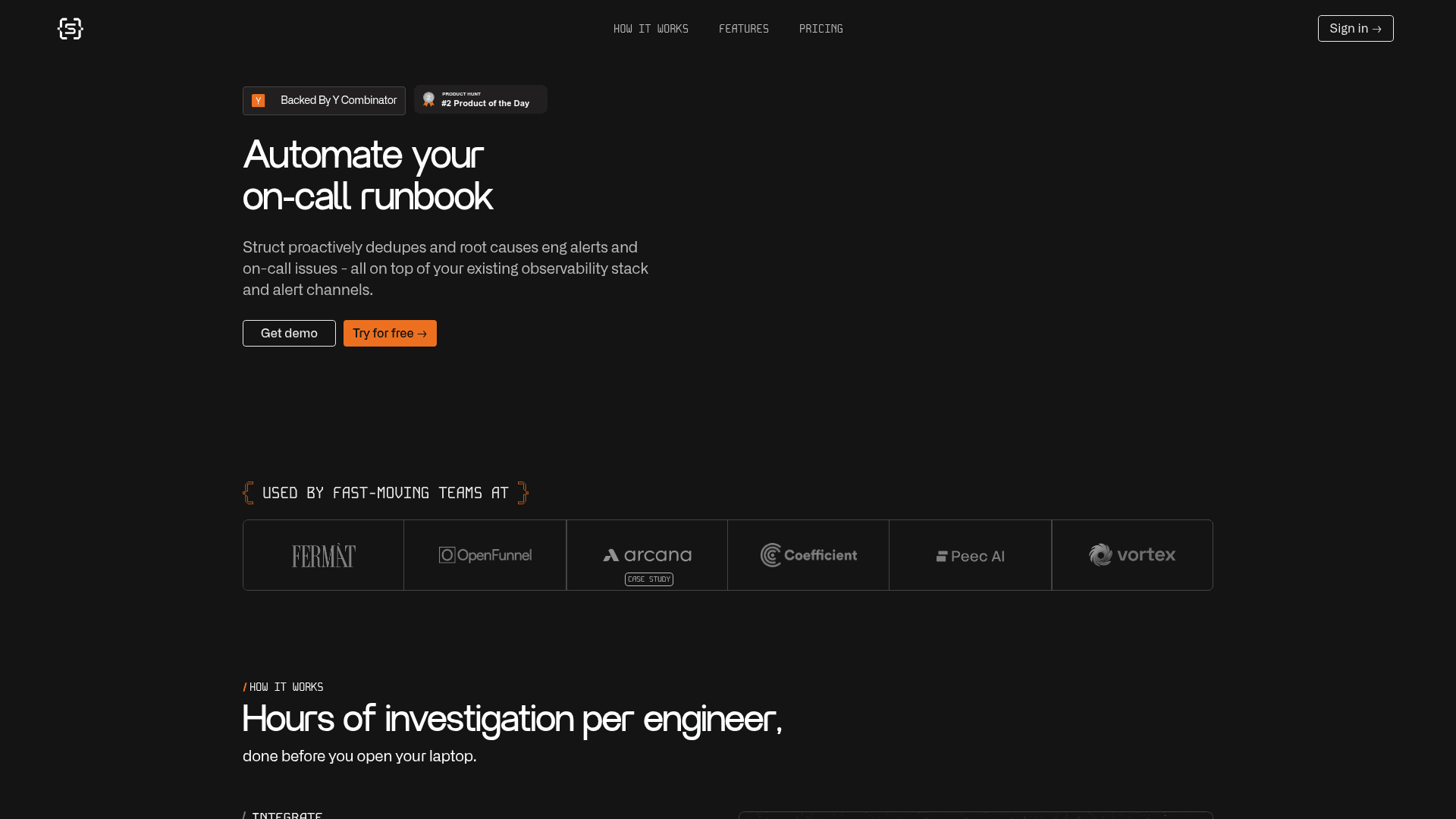The image size is (1456, 819).
Task: Click the arcana logo
Action: [647, 555]
